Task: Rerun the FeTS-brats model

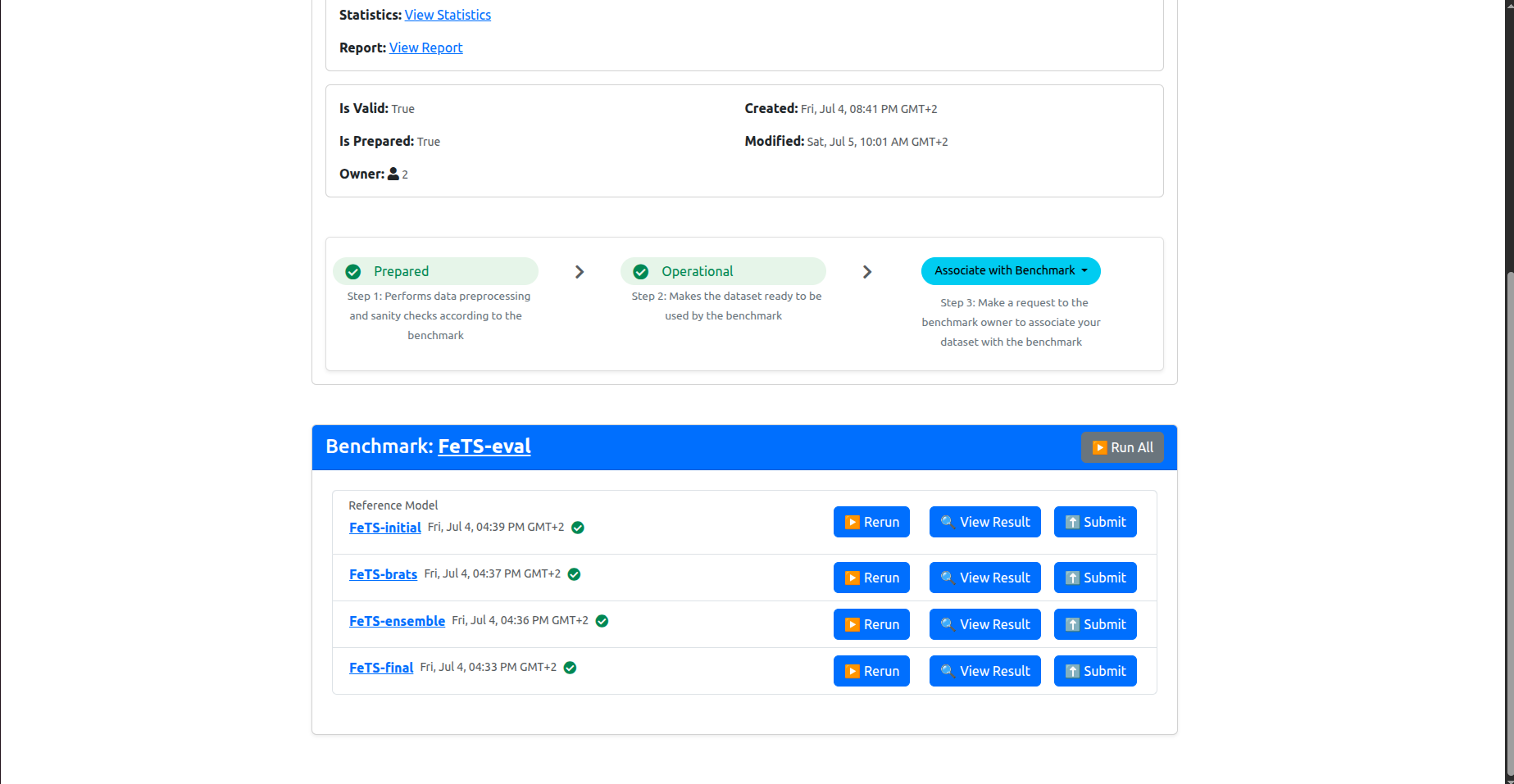Action: 871,578
